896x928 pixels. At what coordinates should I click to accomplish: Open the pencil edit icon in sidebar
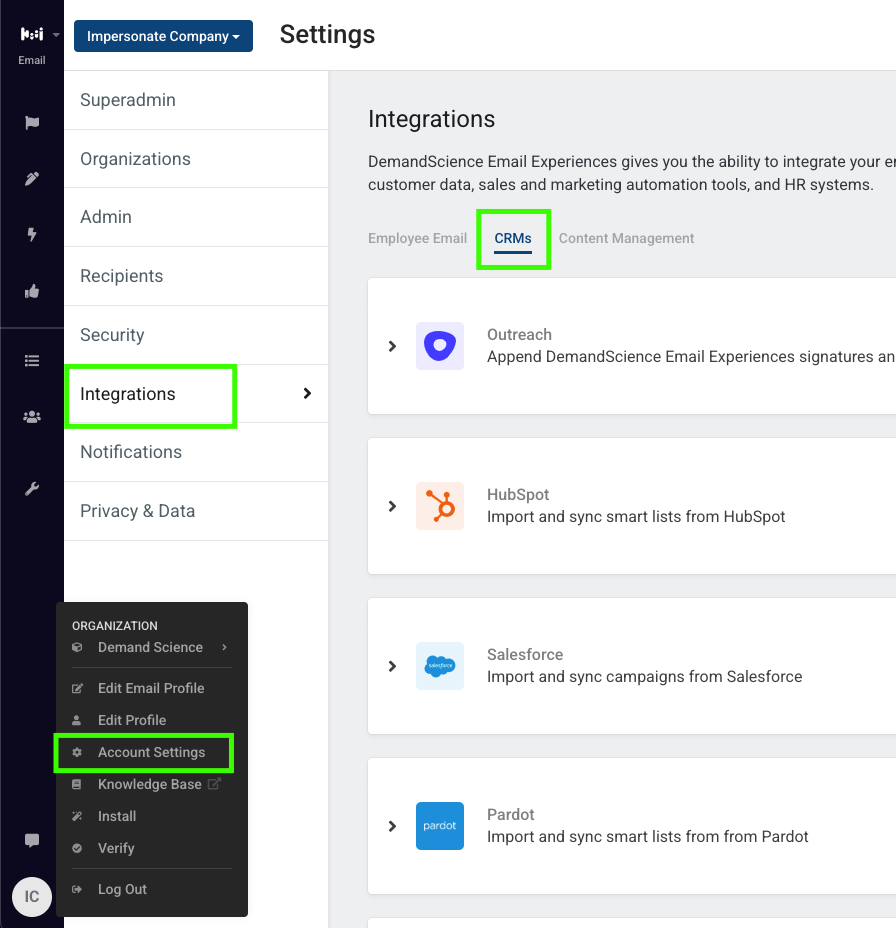tap(32, 179)
